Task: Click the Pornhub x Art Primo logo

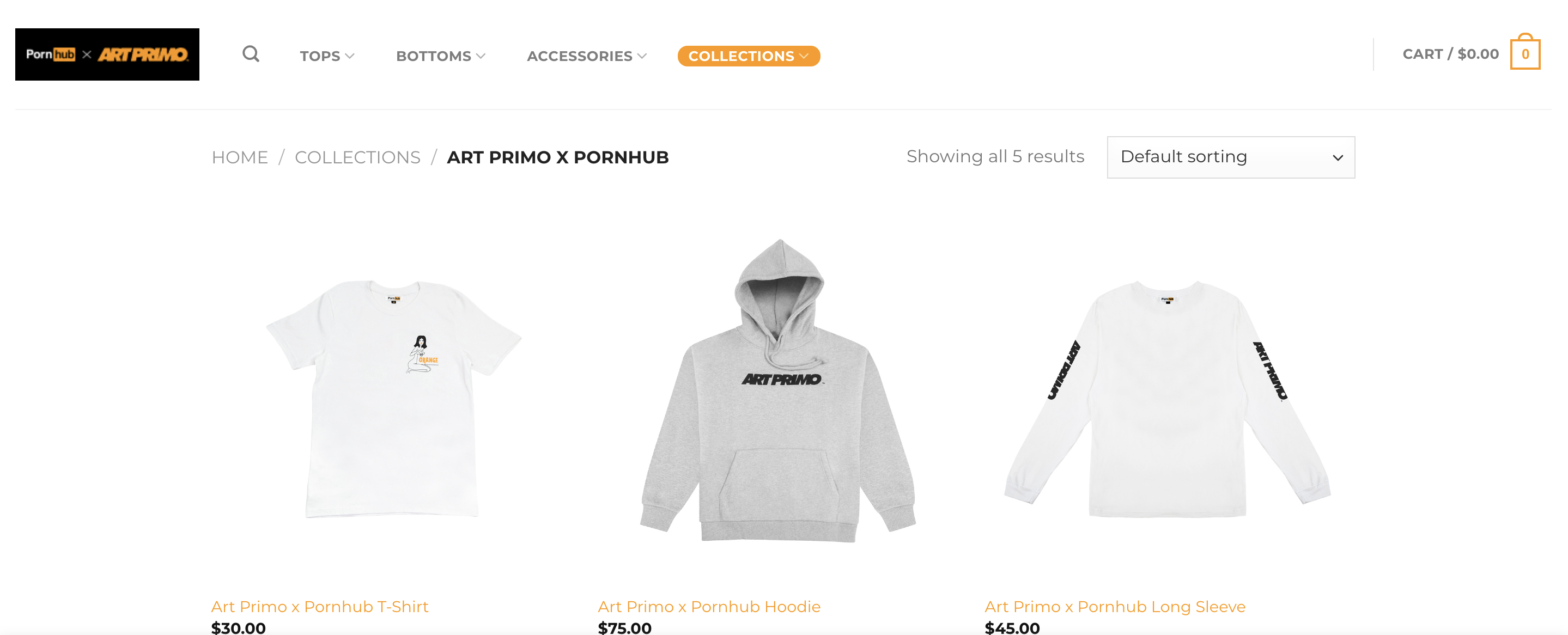Action: (x=107, y=54)
